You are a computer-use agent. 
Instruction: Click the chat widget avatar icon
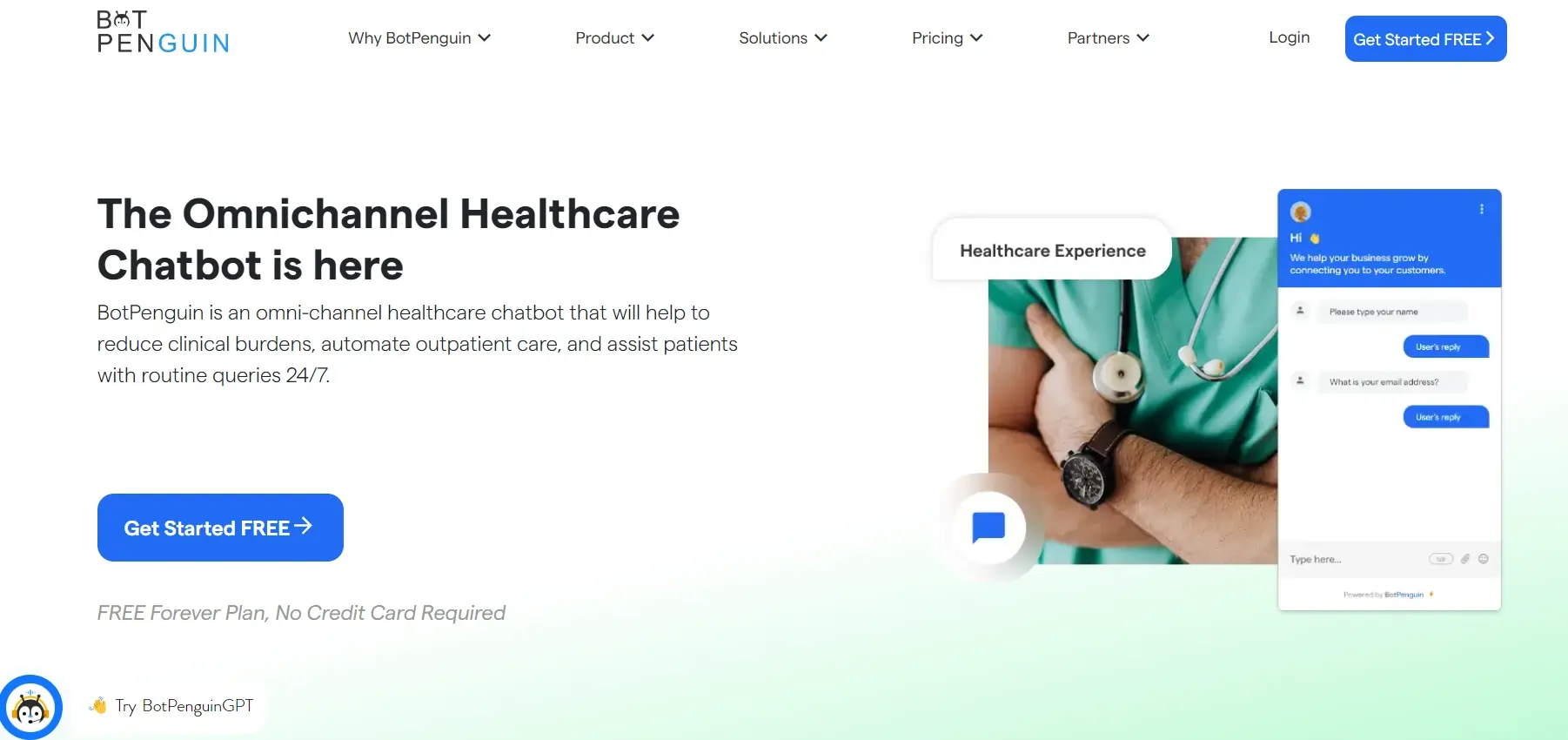click(1301, 212)
